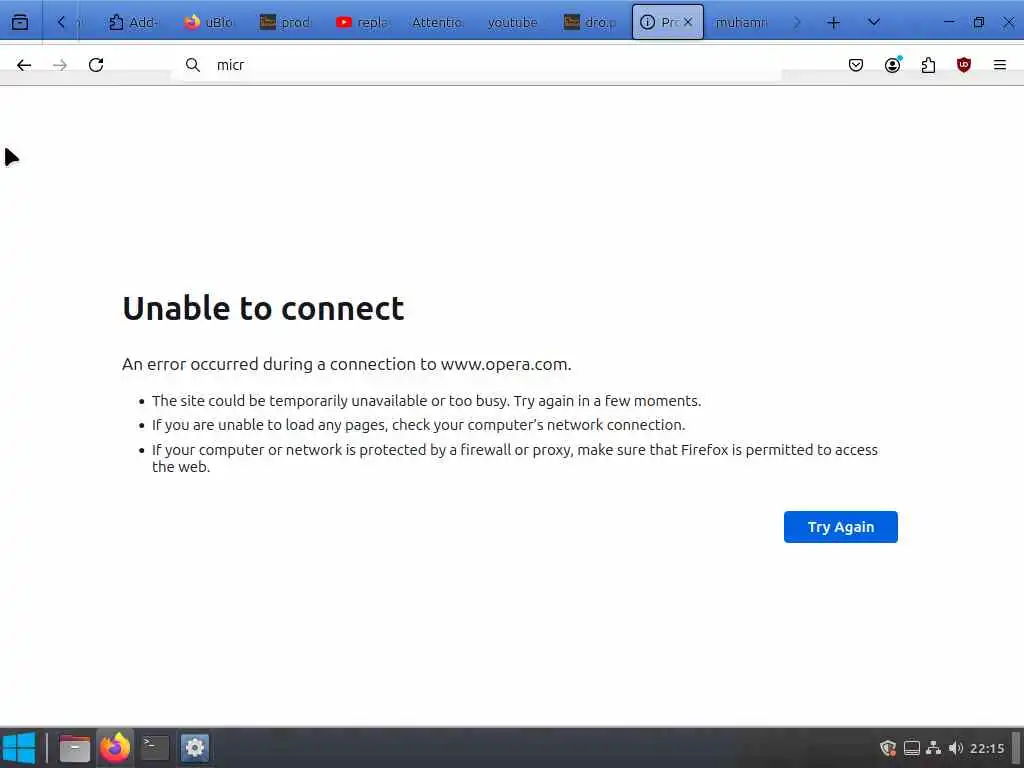Click the search magnifier icon in address bar
Screen dimensions: 1024x768
pos(193,65)
